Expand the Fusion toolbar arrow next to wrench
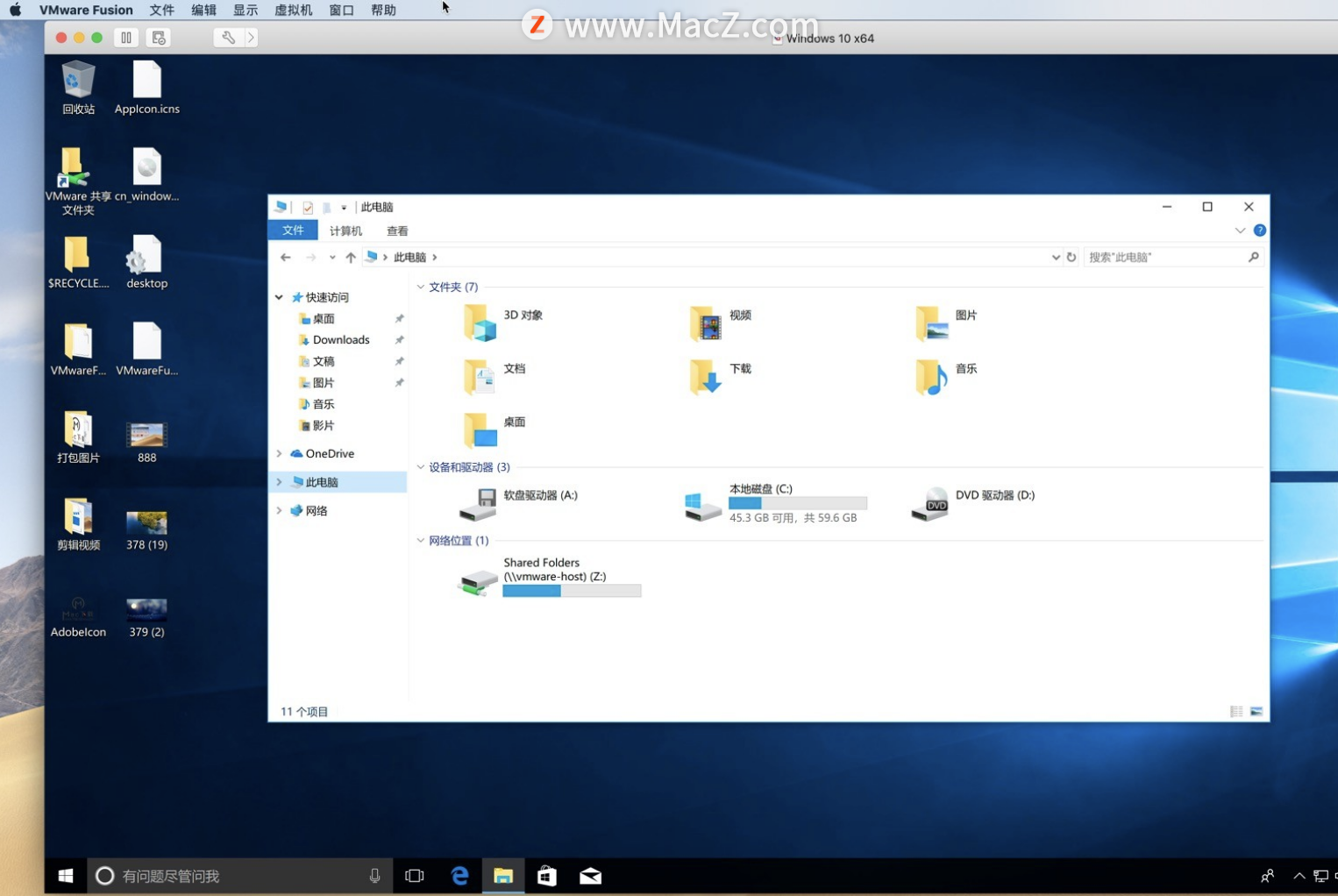1338x896 pixels. (x=251, y=38)
